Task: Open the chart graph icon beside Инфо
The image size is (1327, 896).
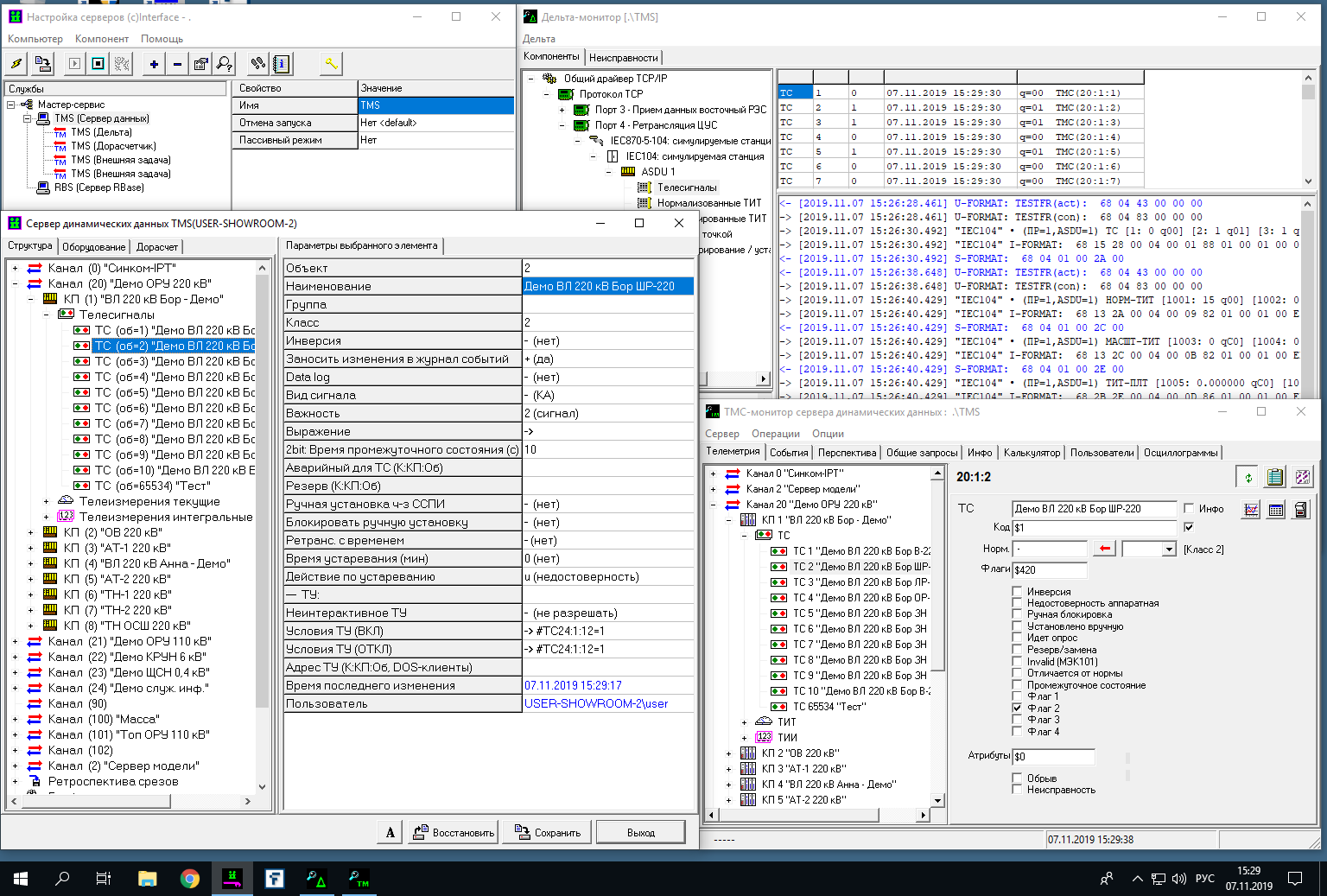Action: pos(1251,510)
